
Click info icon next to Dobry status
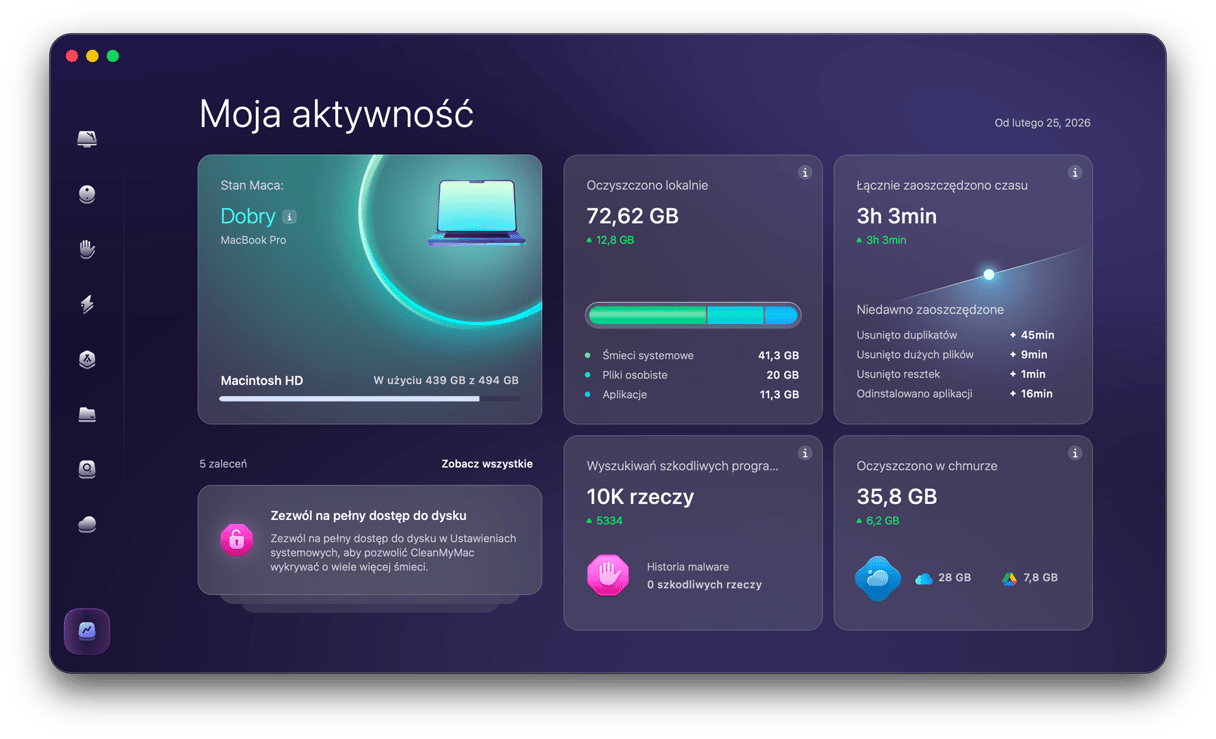click(289, 217)
